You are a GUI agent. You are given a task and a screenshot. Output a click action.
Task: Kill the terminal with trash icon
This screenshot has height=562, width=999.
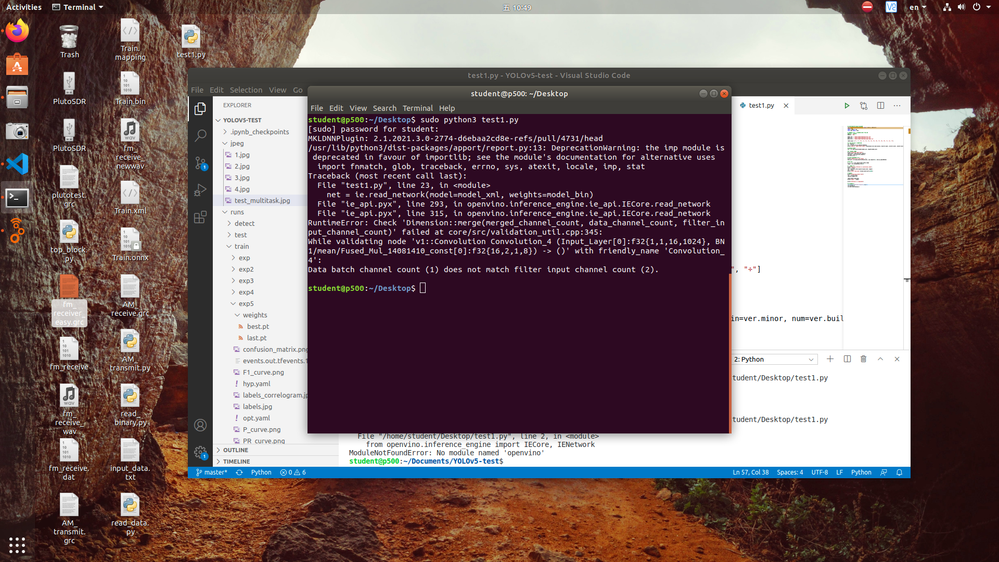point(863,359)
